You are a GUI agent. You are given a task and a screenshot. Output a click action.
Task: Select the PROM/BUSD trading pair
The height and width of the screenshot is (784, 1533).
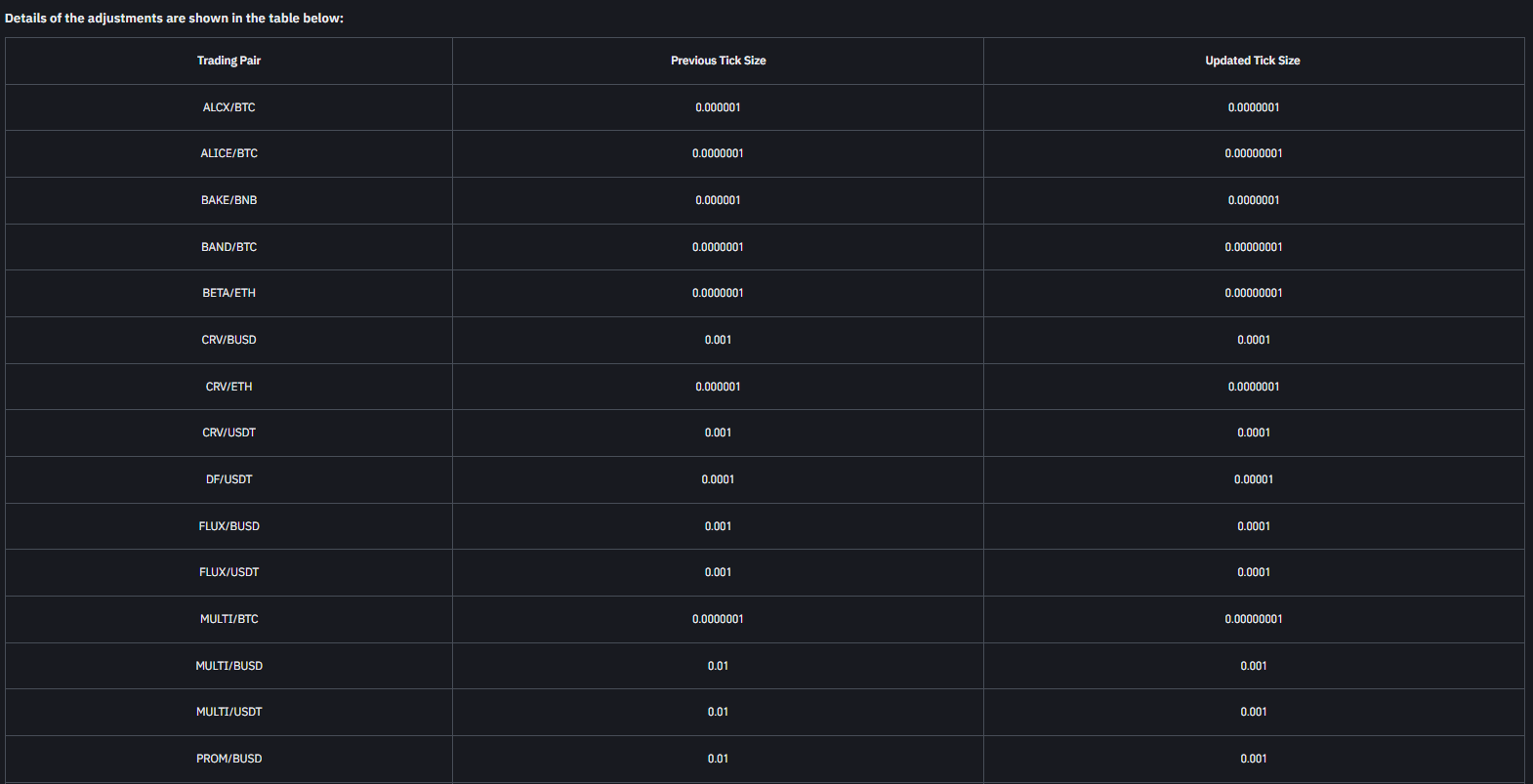tap(228, 759)
